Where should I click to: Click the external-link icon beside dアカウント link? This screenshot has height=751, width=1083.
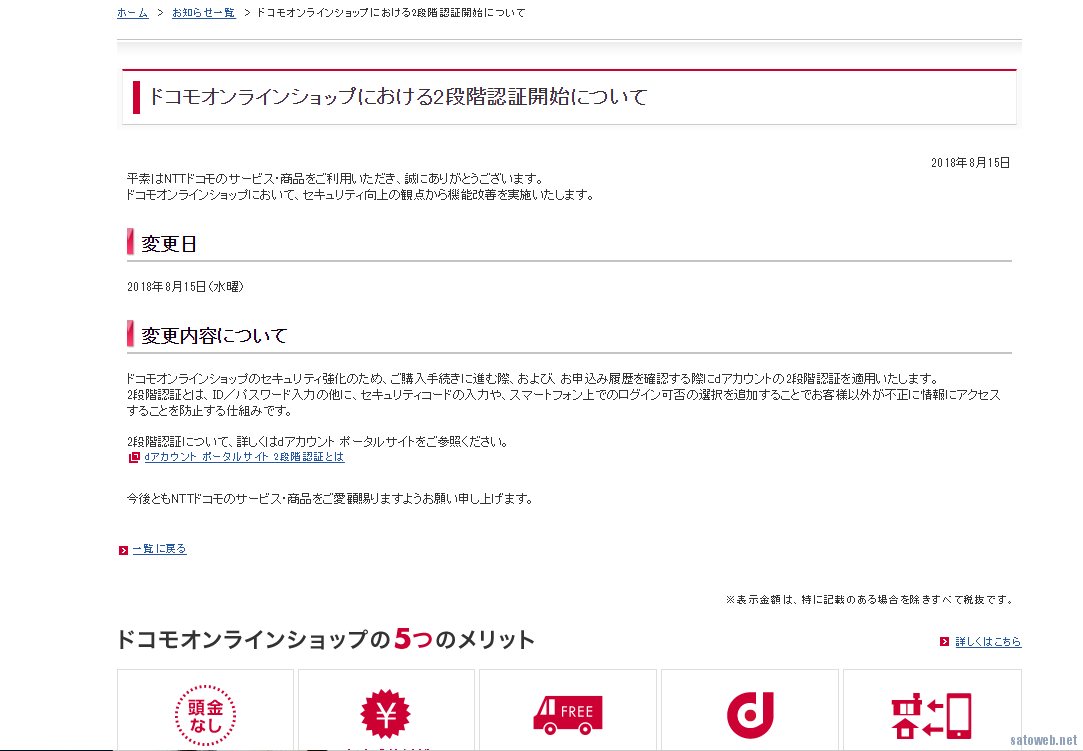[x=134, y=457]
